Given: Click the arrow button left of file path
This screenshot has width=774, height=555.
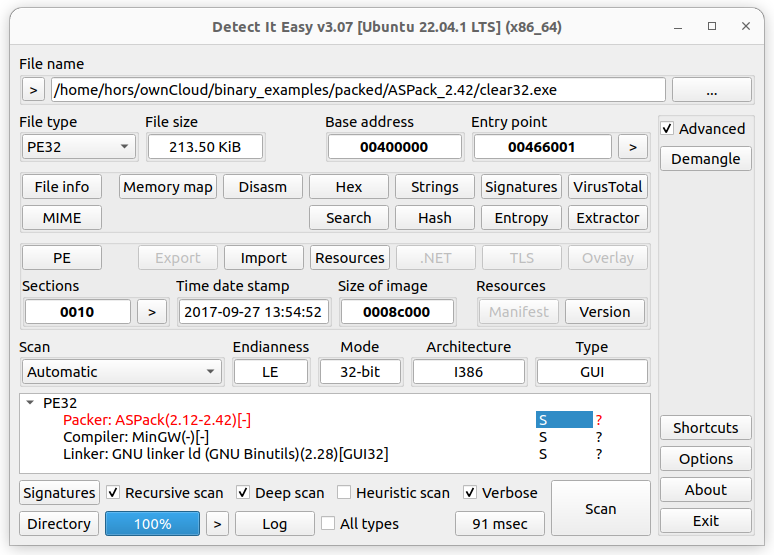Looking at the screenshot, I should tap(33, 90).
